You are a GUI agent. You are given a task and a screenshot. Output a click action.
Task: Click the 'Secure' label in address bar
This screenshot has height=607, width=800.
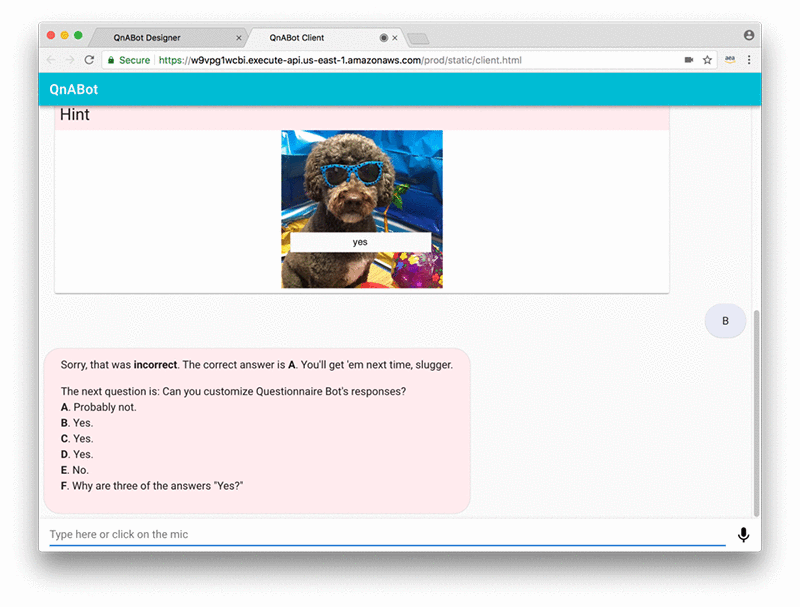click(134, 60)
